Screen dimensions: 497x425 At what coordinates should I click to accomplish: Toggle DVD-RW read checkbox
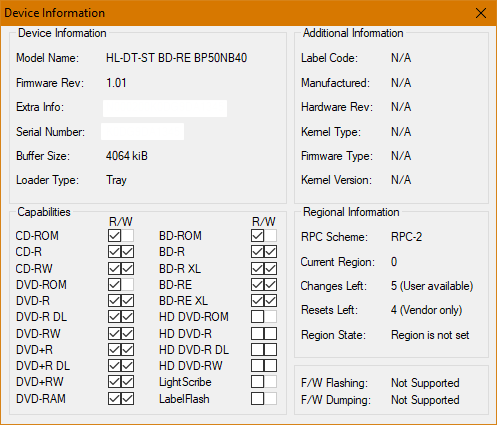tap(114, 333)
